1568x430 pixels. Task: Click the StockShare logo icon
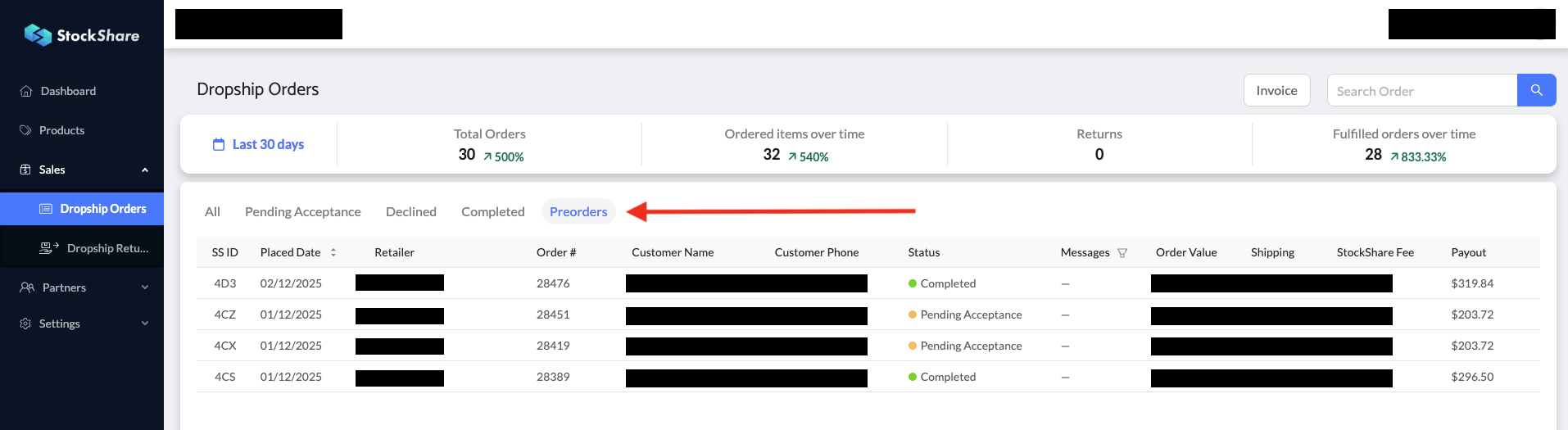click(x=38, y=34)
